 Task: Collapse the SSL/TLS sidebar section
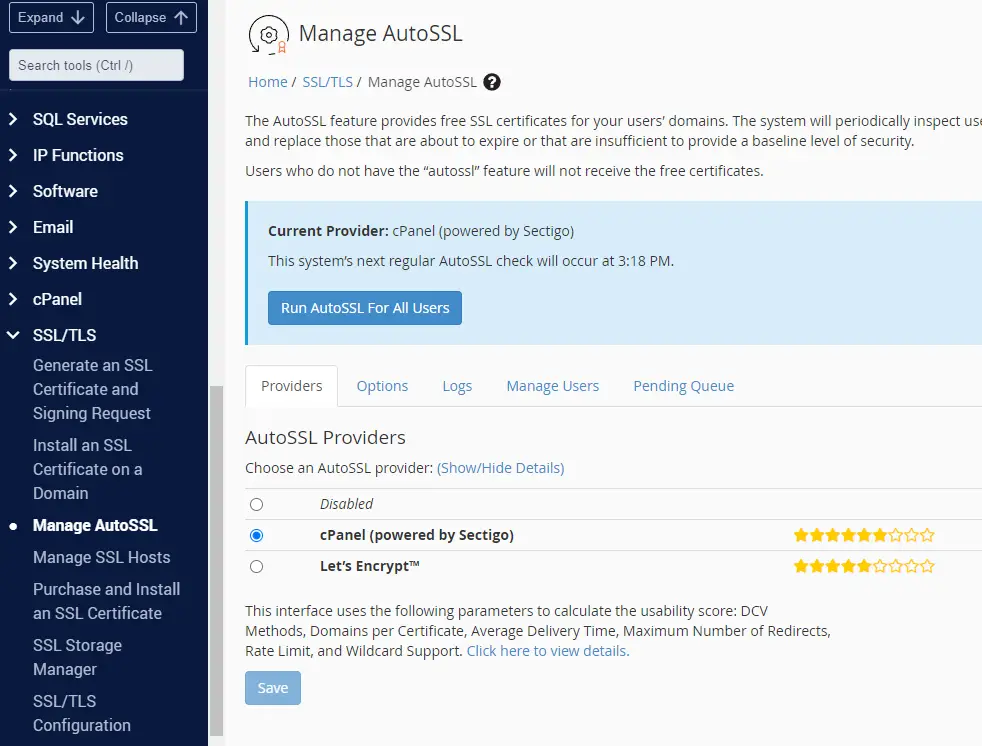pos(13,335)
